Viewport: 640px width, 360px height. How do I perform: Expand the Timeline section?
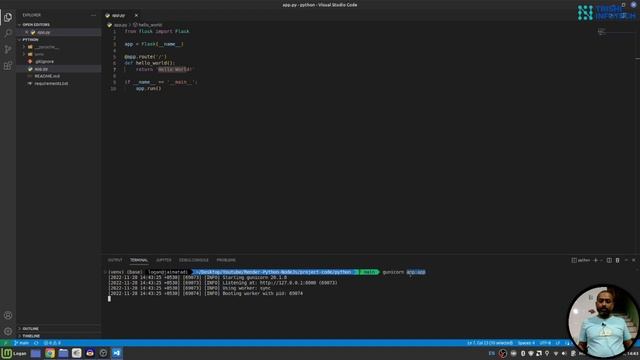pos(58,336)
